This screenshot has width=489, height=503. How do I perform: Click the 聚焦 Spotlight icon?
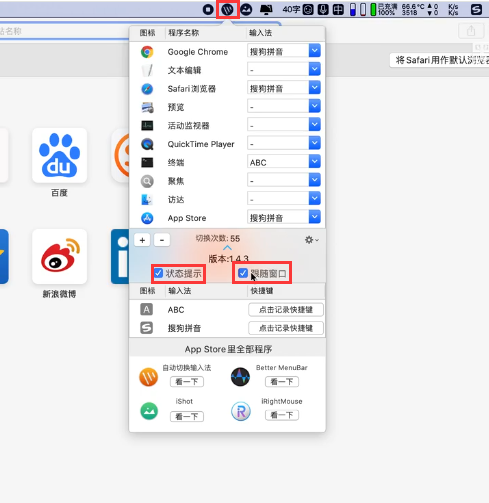147,181
